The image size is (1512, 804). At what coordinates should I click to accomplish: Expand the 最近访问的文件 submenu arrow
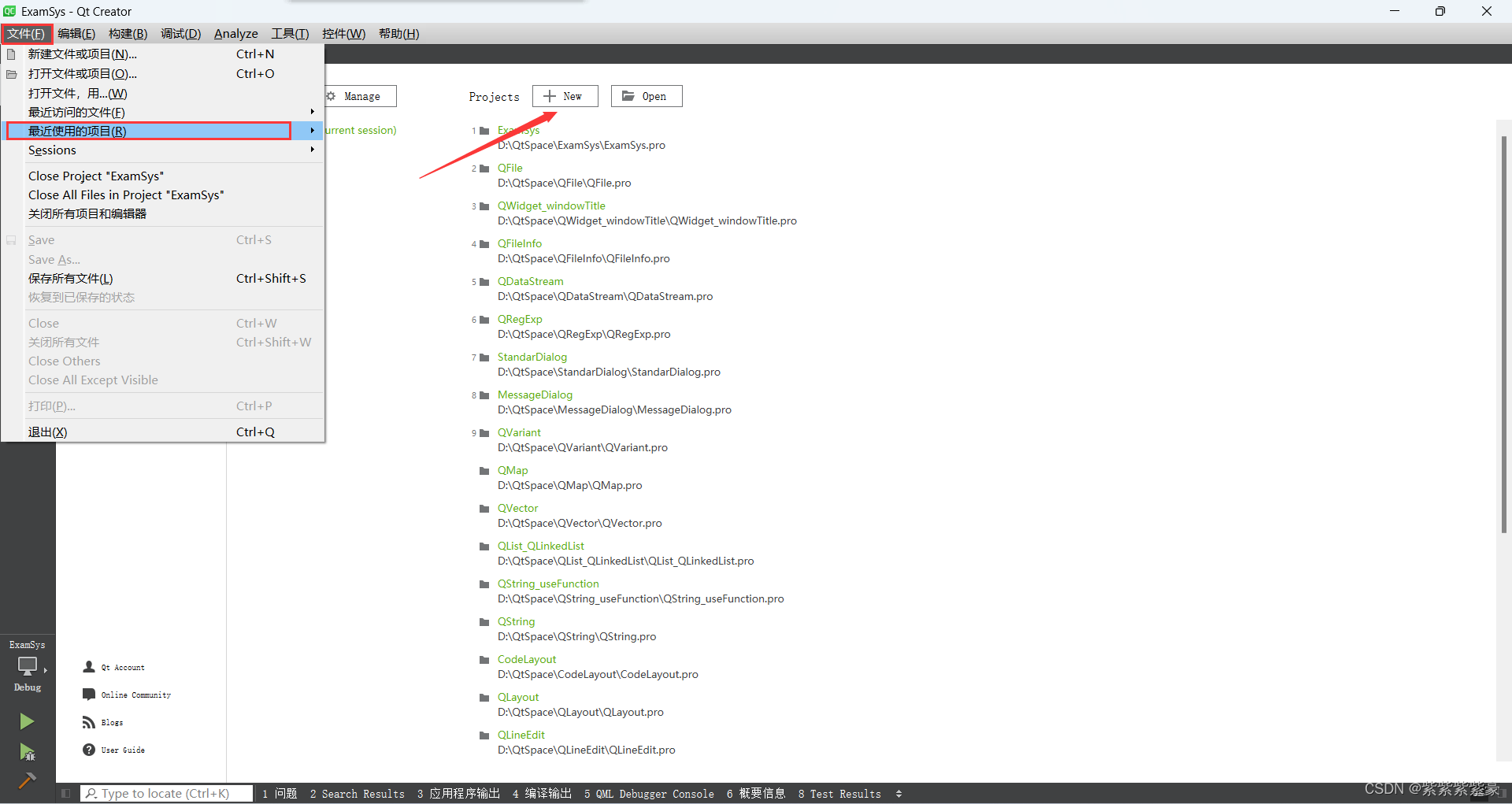(x=313, y=112)
